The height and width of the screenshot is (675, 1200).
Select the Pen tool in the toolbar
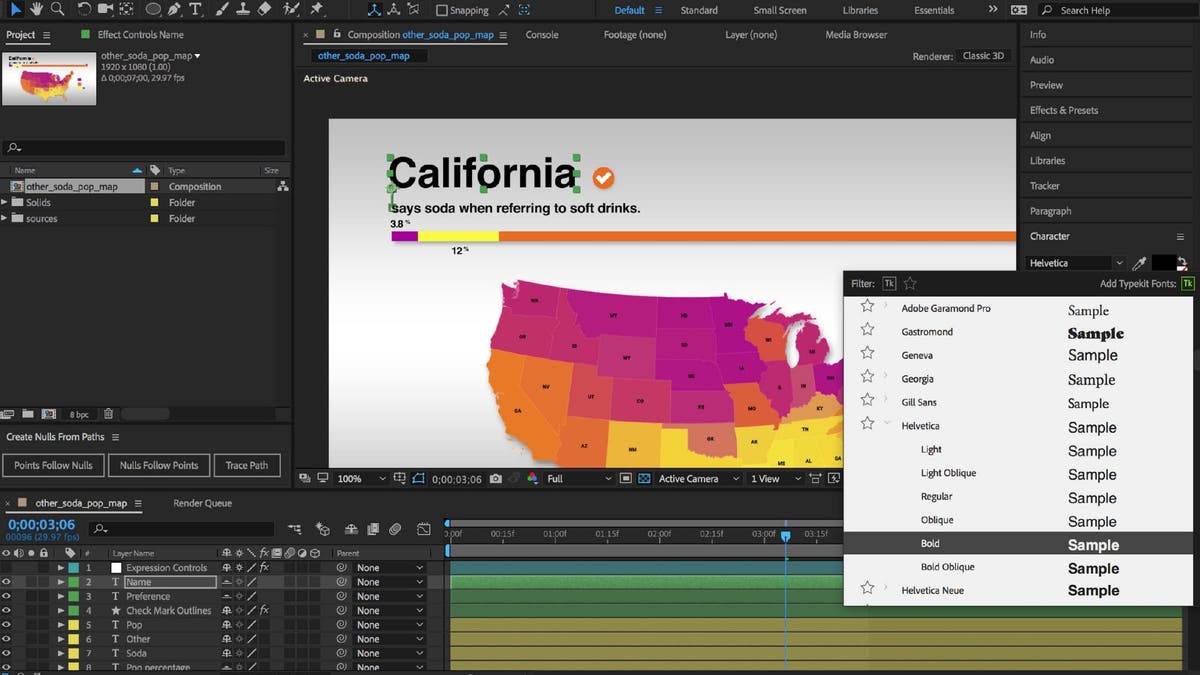coord(173,9)
